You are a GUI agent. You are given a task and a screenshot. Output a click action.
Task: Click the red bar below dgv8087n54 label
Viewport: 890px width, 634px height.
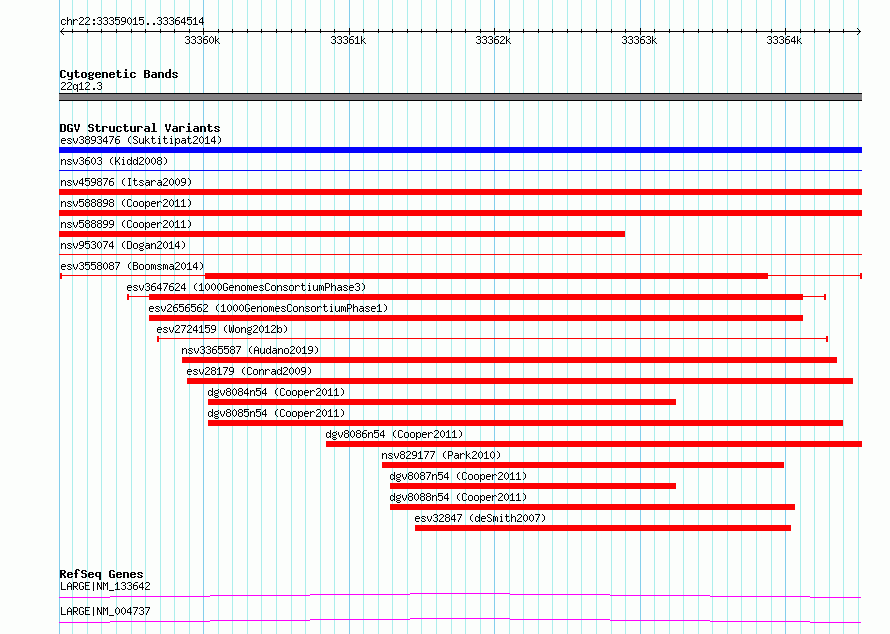(533, 486)
